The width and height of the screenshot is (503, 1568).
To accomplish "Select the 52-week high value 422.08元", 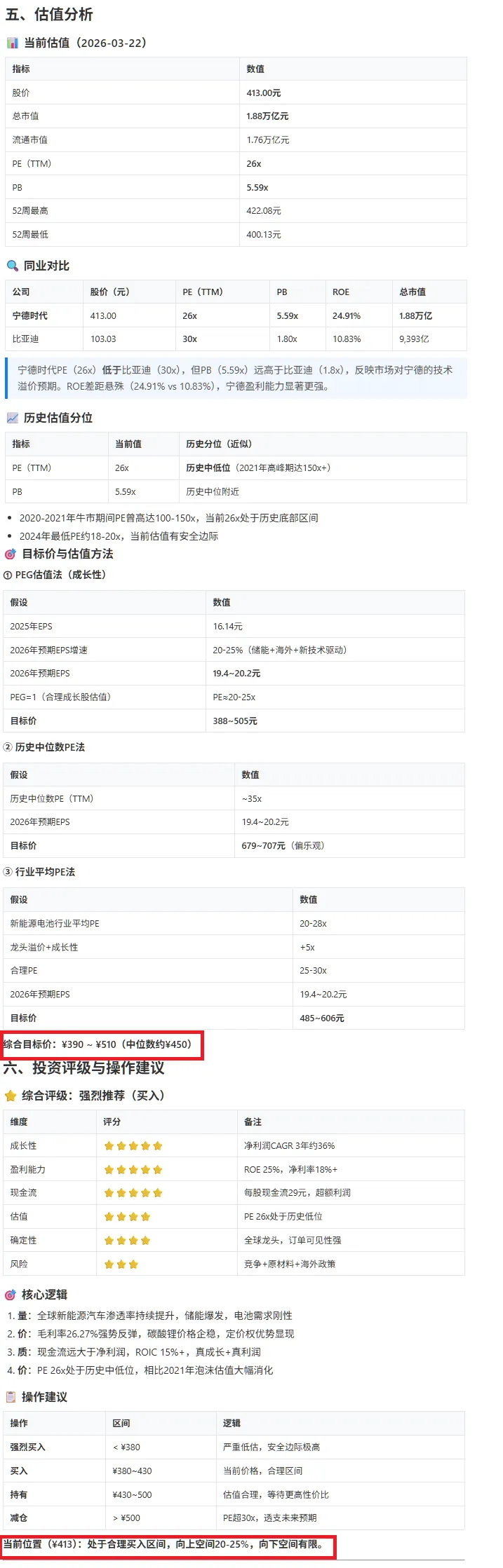I will 264,211.
